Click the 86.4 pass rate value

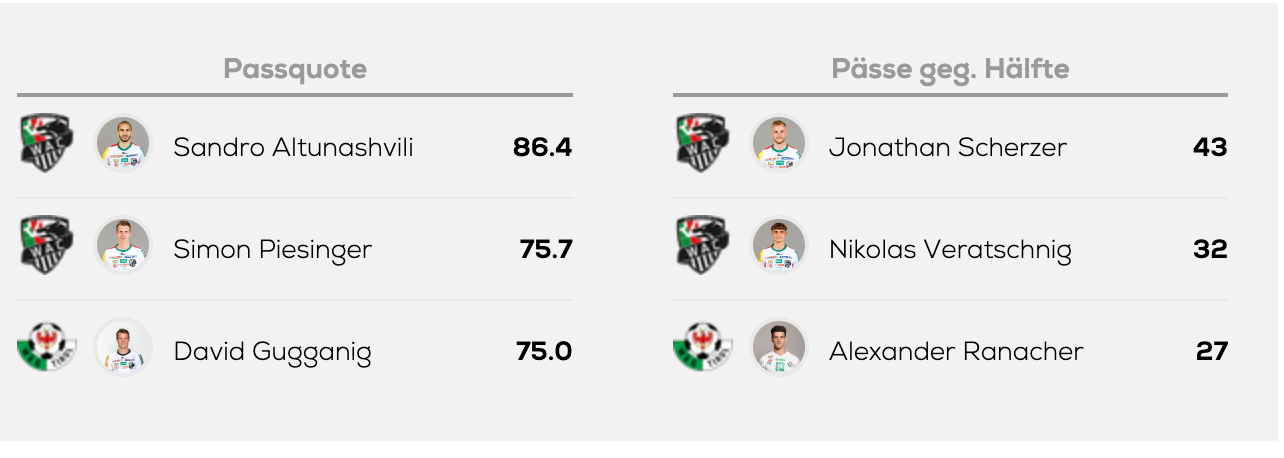(x=542, y=147)
